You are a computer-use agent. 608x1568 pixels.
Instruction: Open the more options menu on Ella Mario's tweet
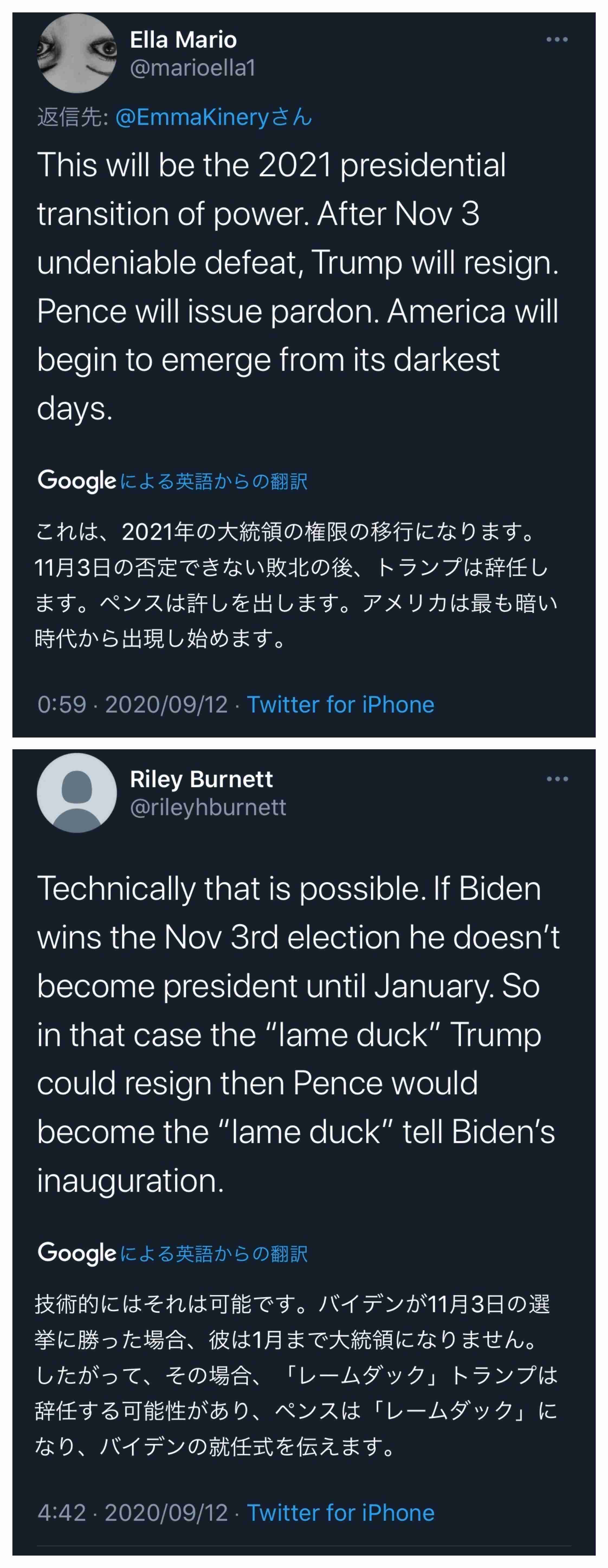coord(557,40)
